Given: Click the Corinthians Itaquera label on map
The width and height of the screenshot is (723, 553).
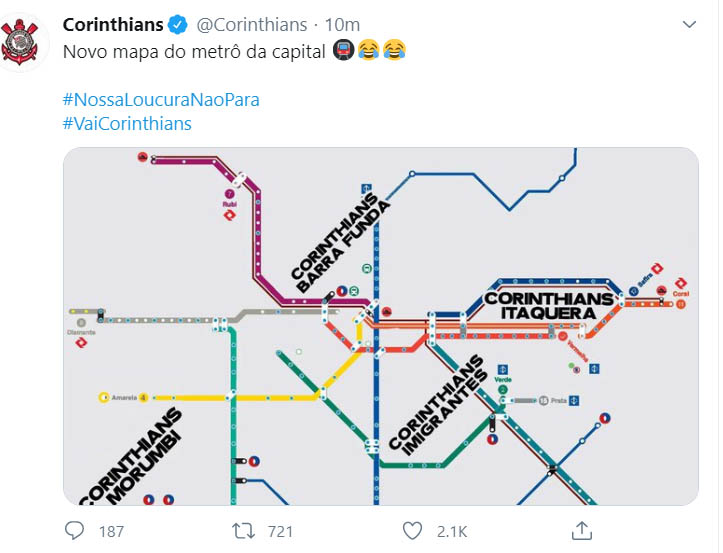Looking at the screenshot, I should (x=548, y=305).
